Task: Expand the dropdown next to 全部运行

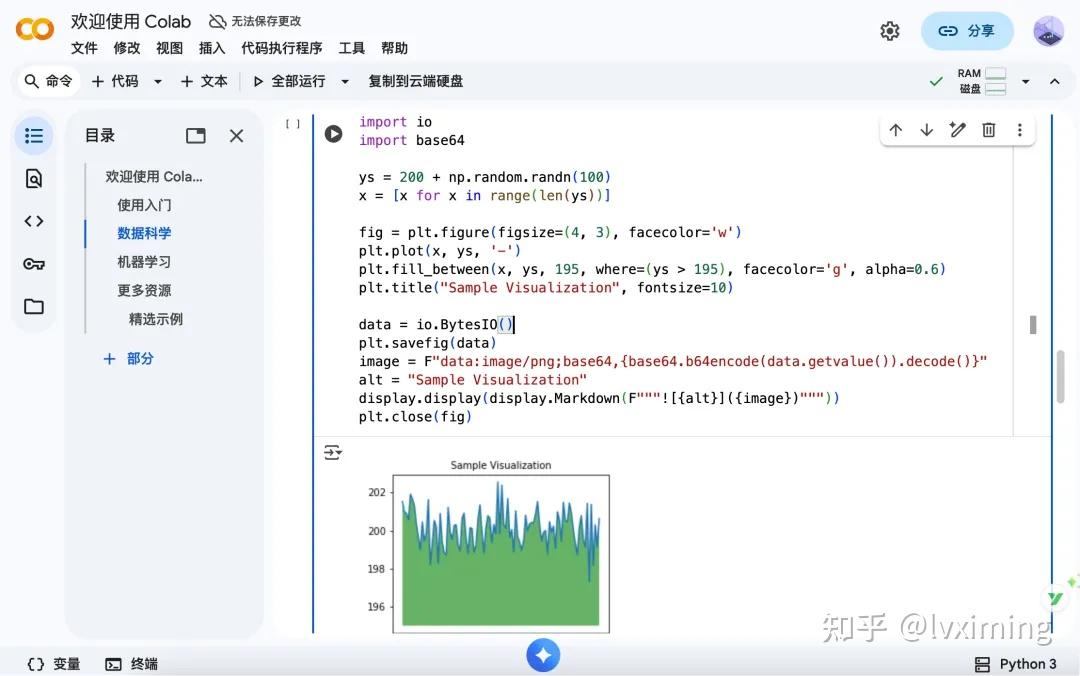Action: (345, 81)
